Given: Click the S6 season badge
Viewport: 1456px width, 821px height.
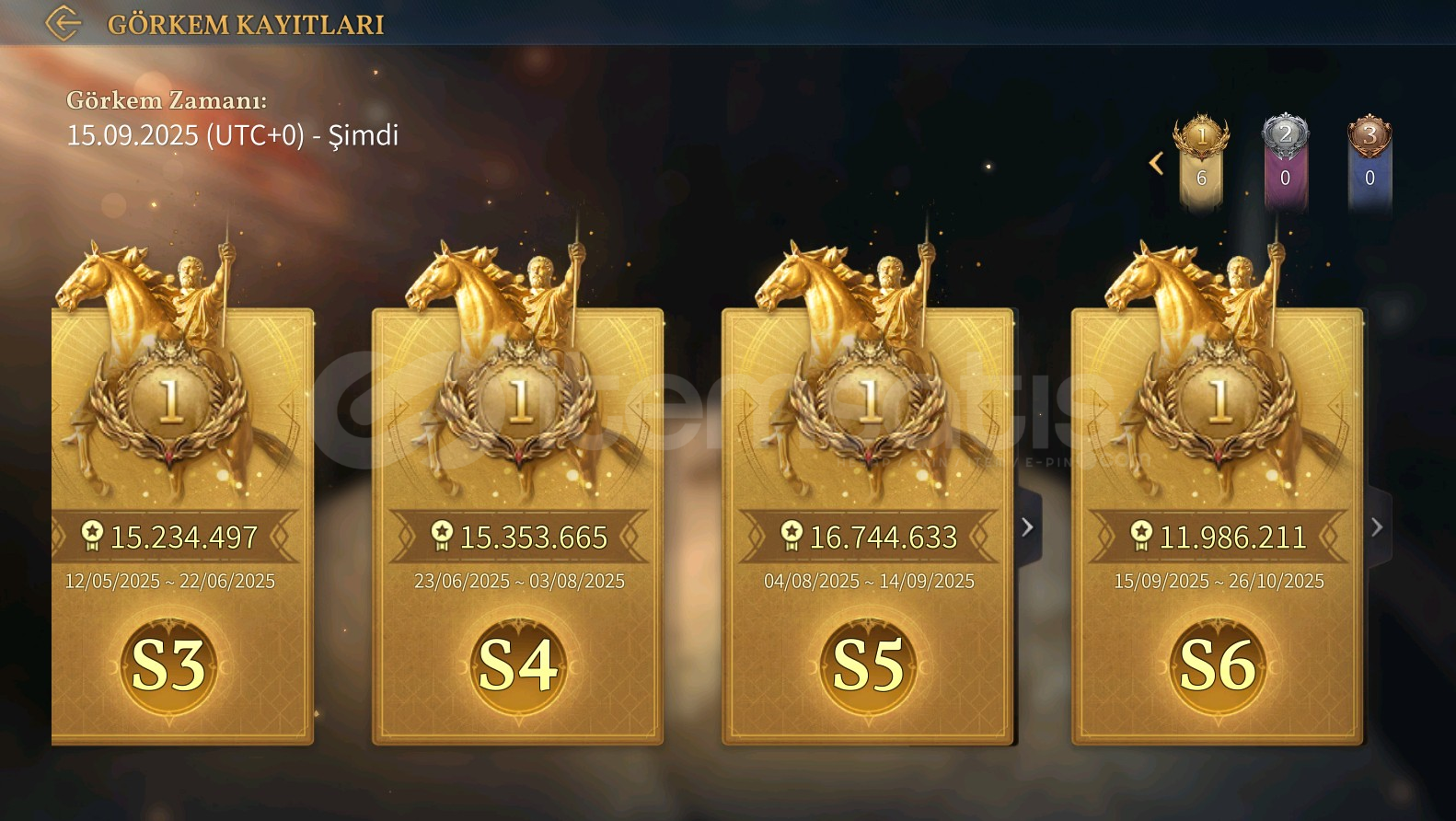Looking at the screenshot, I should tap(1218, 665).
